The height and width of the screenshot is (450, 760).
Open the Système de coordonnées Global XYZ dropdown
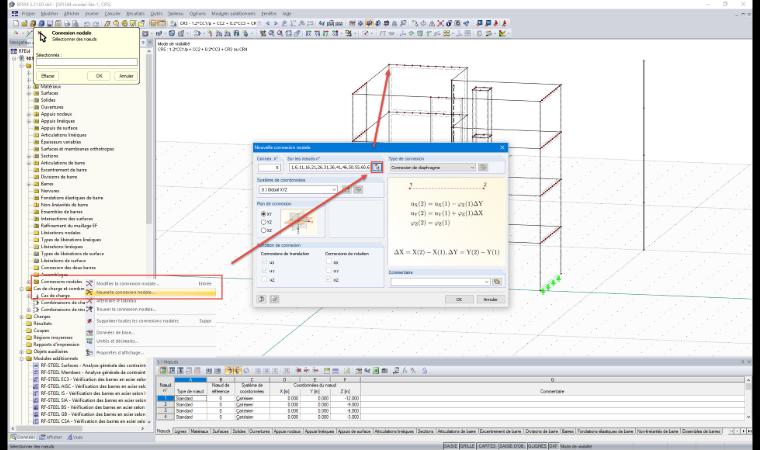[x=298, y=190]
